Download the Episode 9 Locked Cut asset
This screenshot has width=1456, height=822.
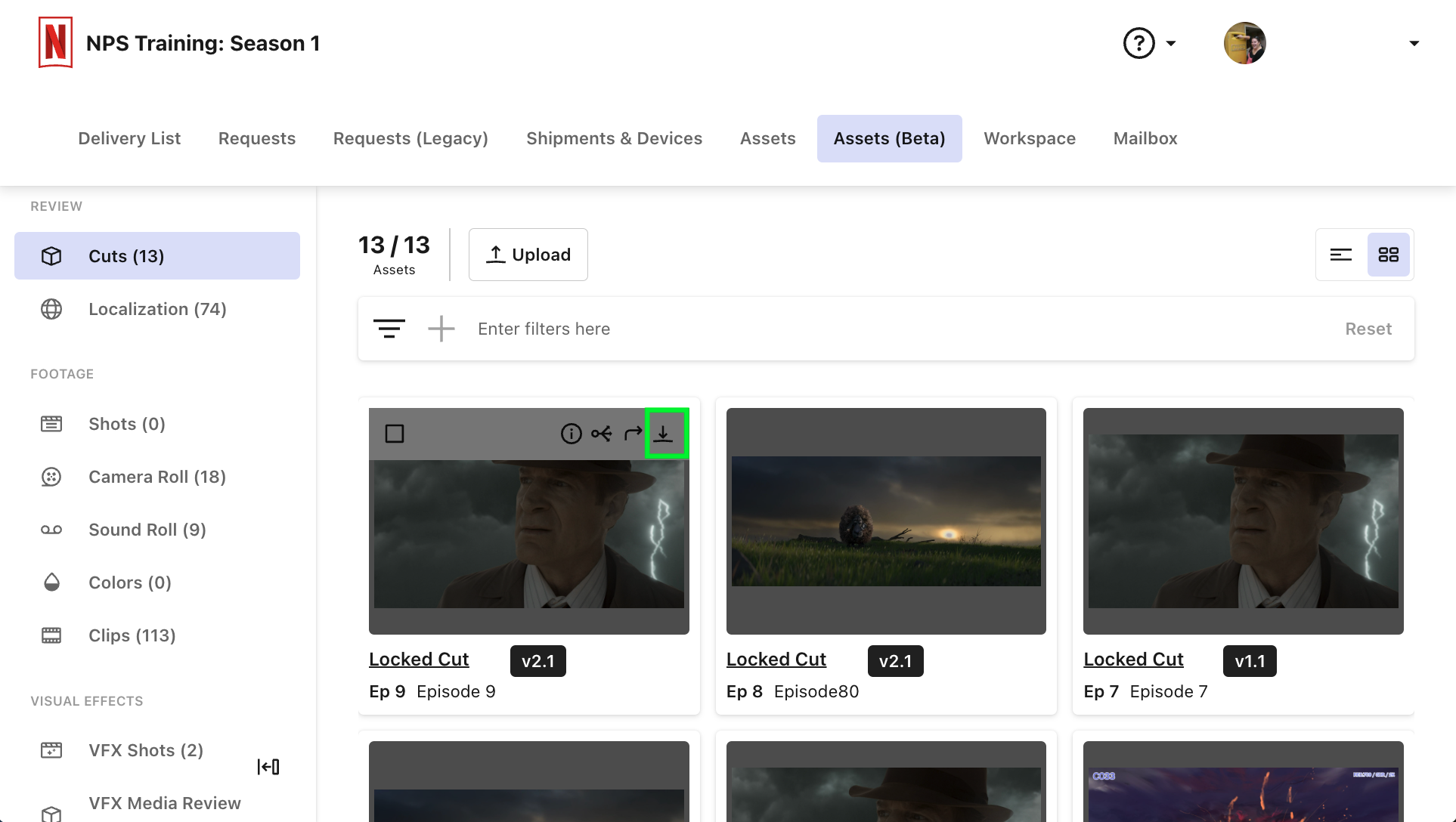(x=665, y=433)
